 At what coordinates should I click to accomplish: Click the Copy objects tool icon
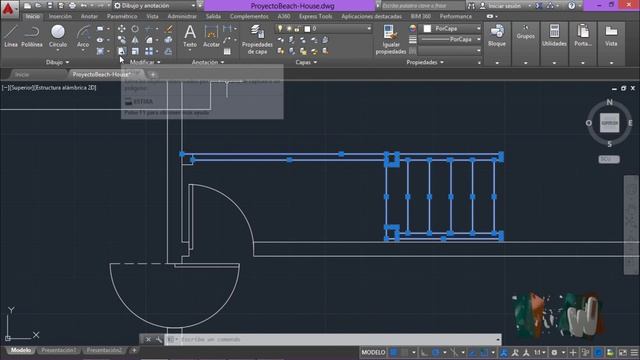122,40
